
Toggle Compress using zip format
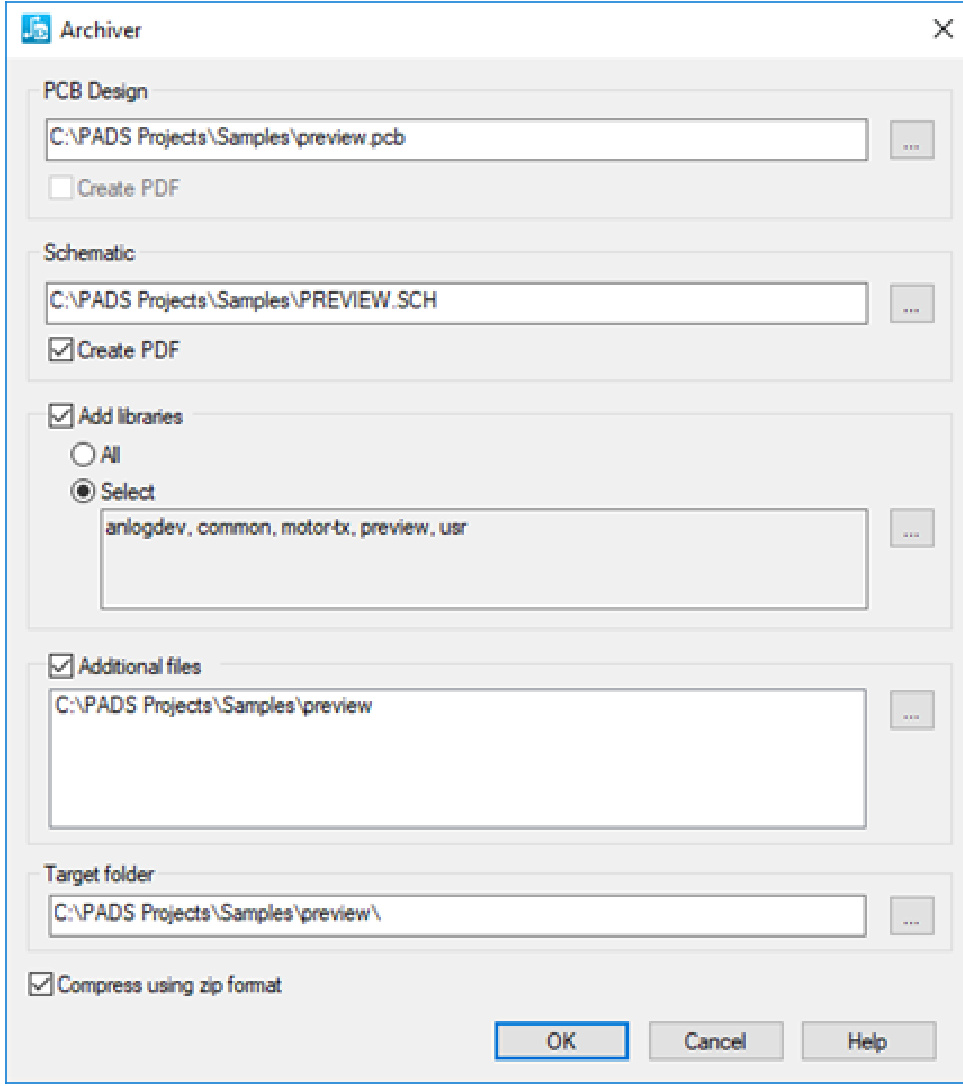pyautogui.click(x=43, y=985)
